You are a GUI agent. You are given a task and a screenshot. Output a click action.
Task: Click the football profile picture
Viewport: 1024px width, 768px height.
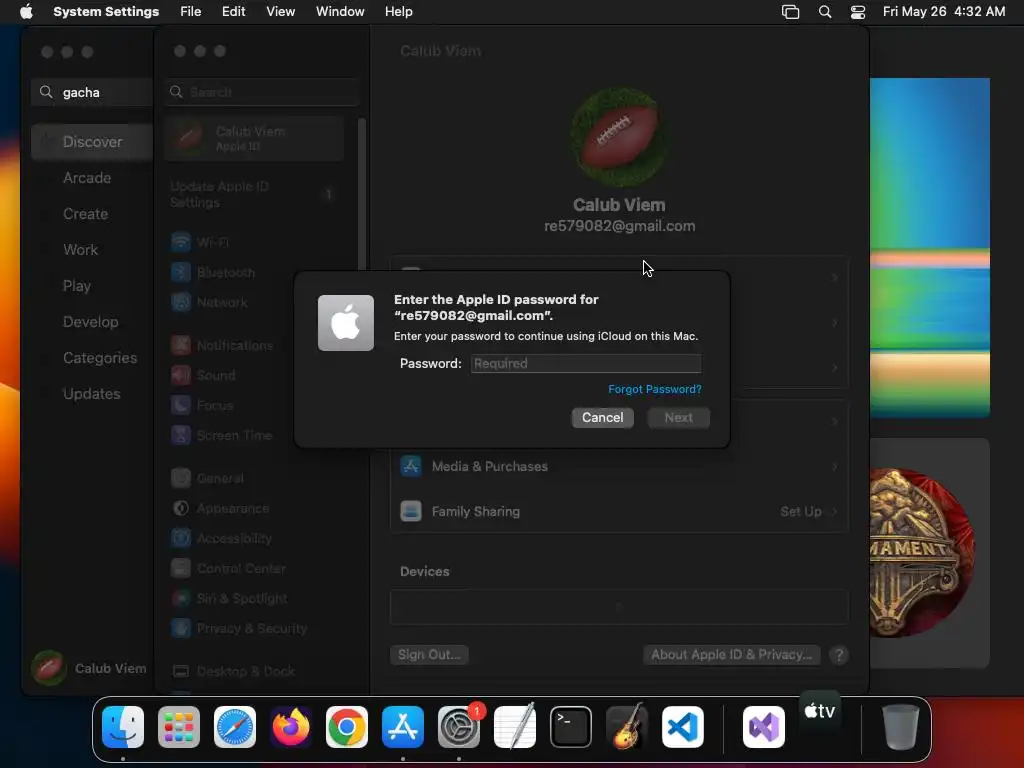pyautogui.click(x=619, y=136)
